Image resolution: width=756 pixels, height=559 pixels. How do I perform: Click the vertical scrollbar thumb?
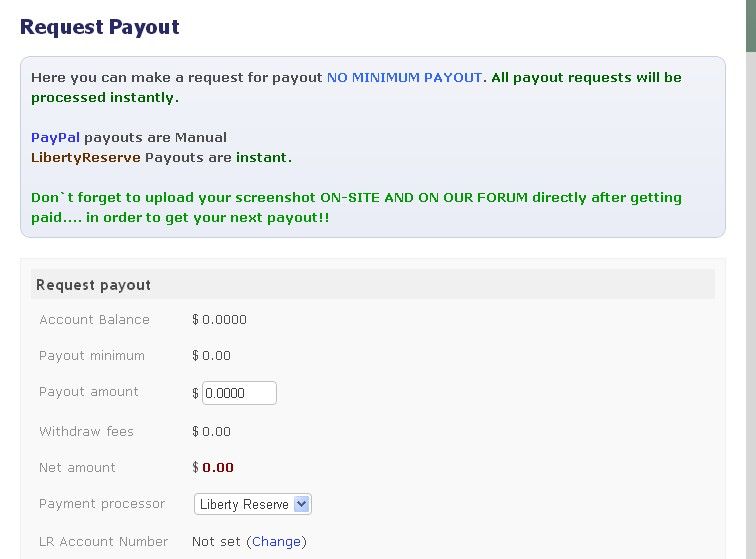click(751, 26)
